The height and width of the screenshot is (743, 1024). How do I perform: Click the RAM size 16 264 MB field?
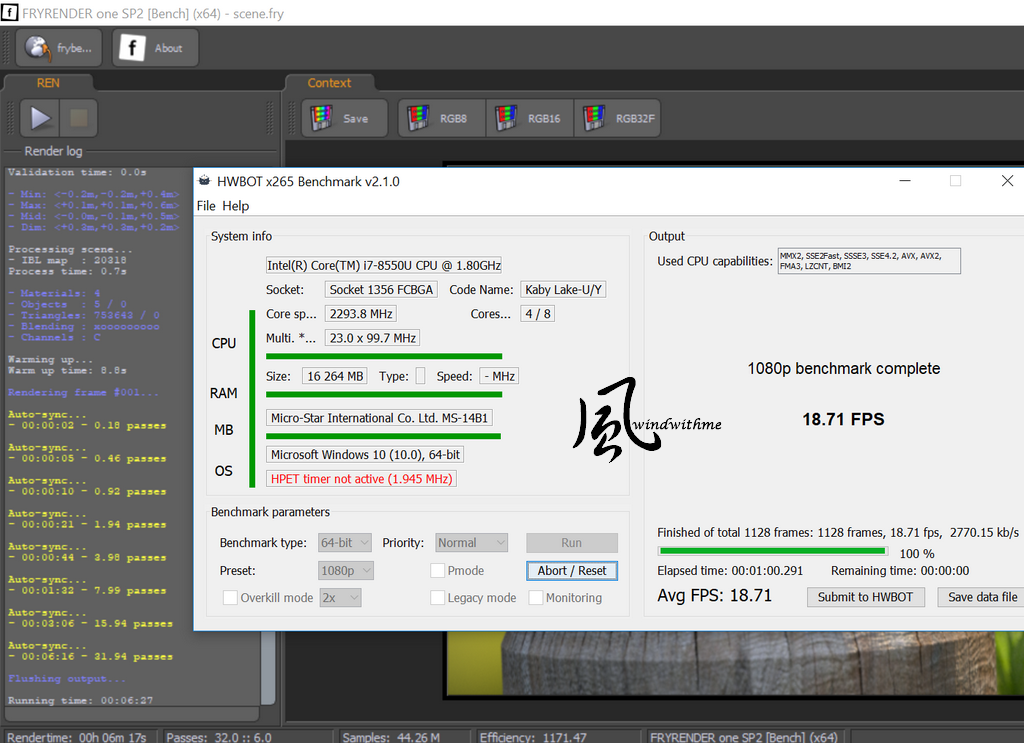click(x=334, y=376)
